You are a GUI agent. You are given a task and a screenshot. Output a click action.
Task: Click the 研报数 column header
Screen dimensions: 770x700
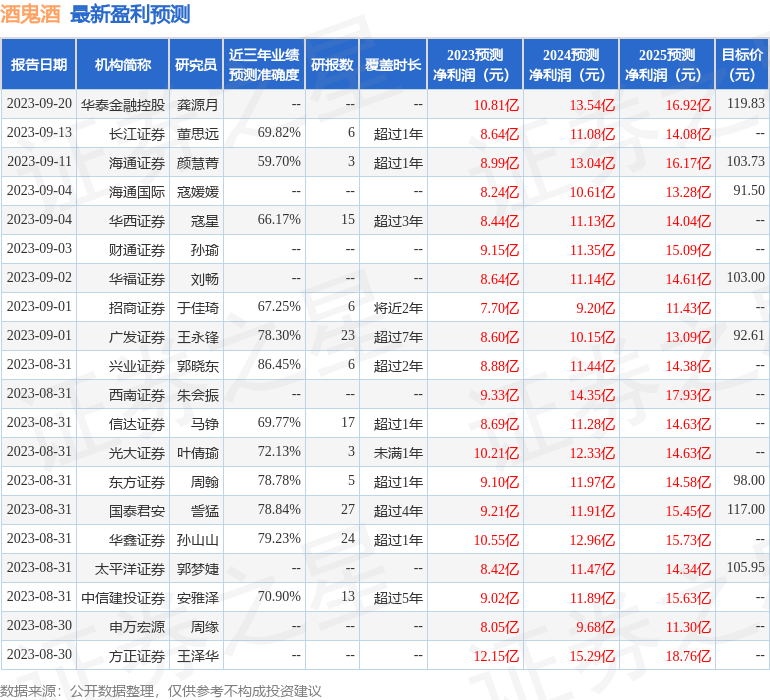pos(332,65)
